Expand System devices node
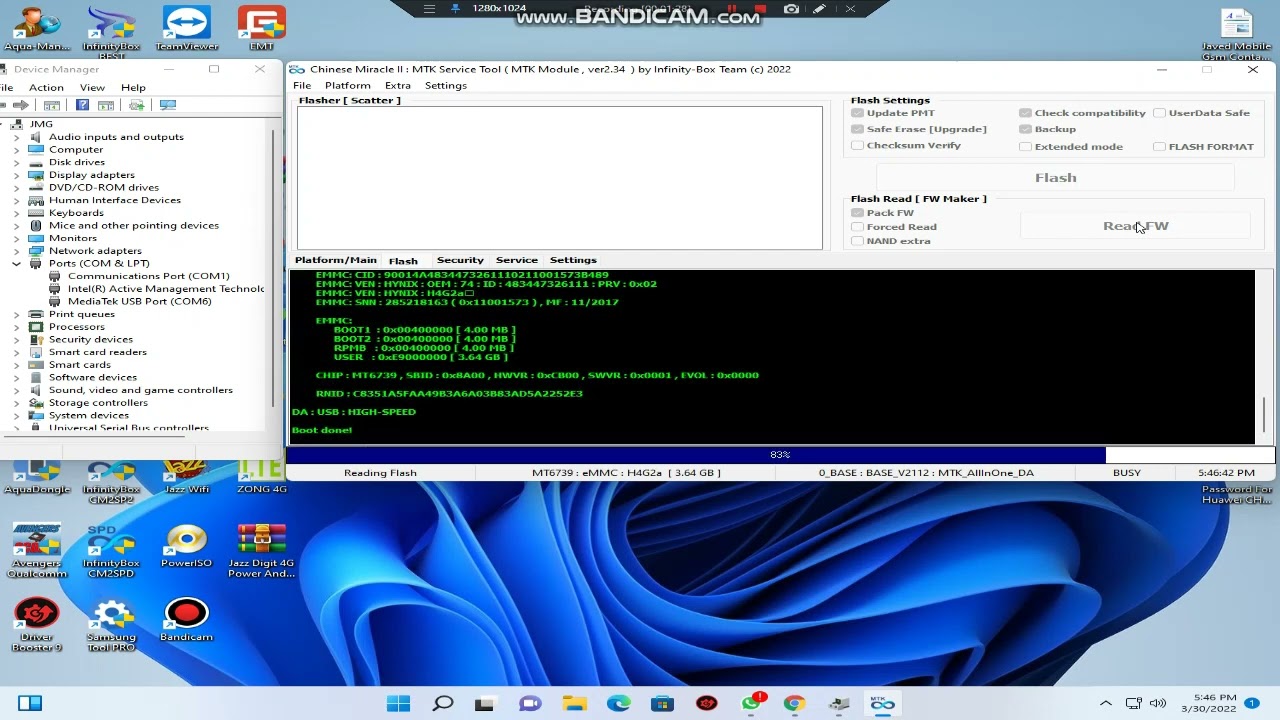The image size is (1280, 720). (x=16, y=415)
